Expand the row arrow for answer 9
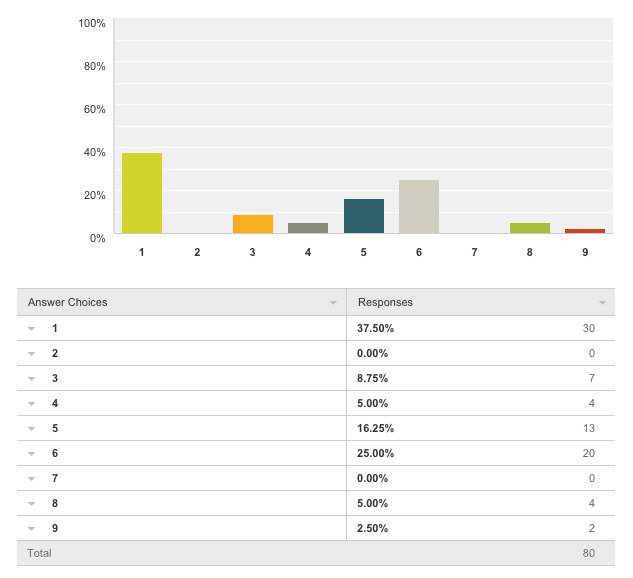This screenshot has height=578, width=633. 31,528
